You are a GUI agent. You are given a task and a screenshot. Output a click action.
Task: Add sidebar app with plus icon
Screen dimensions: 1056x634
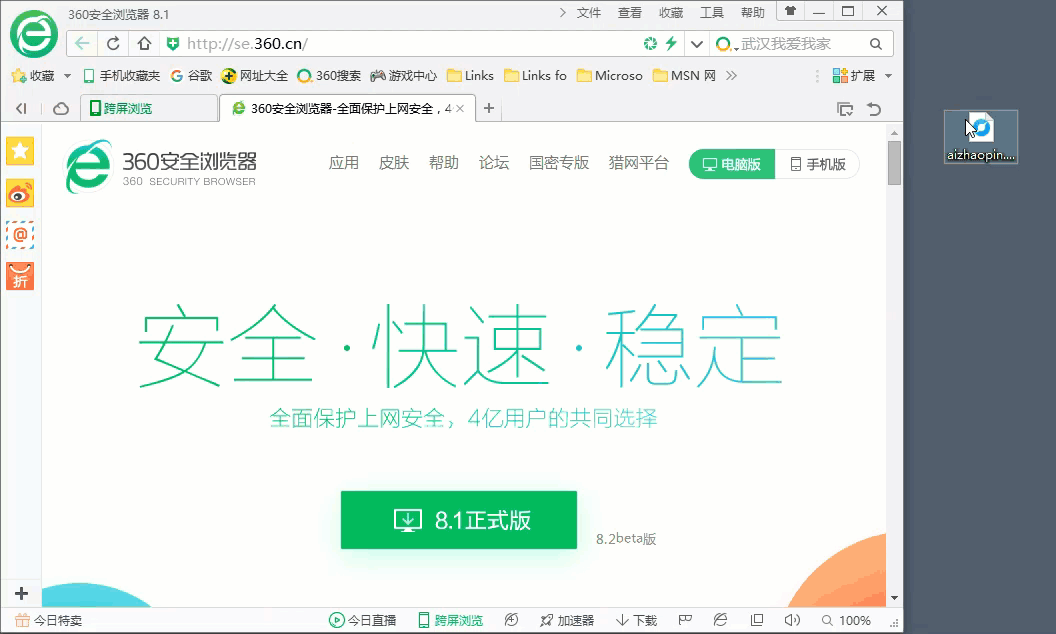21,593
